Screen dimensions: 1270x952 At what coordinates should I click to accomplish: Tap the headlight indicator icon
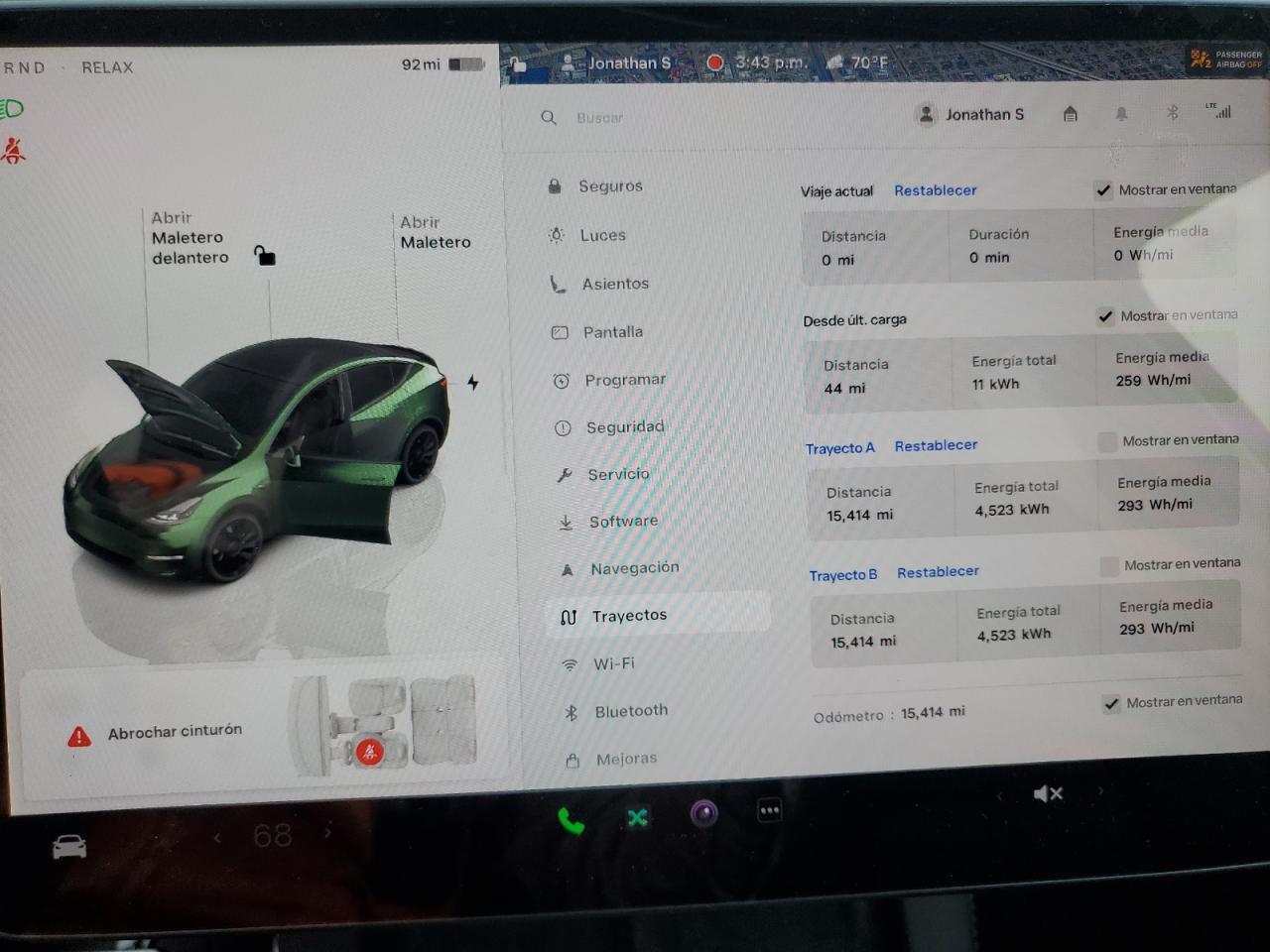pos(12,109)
